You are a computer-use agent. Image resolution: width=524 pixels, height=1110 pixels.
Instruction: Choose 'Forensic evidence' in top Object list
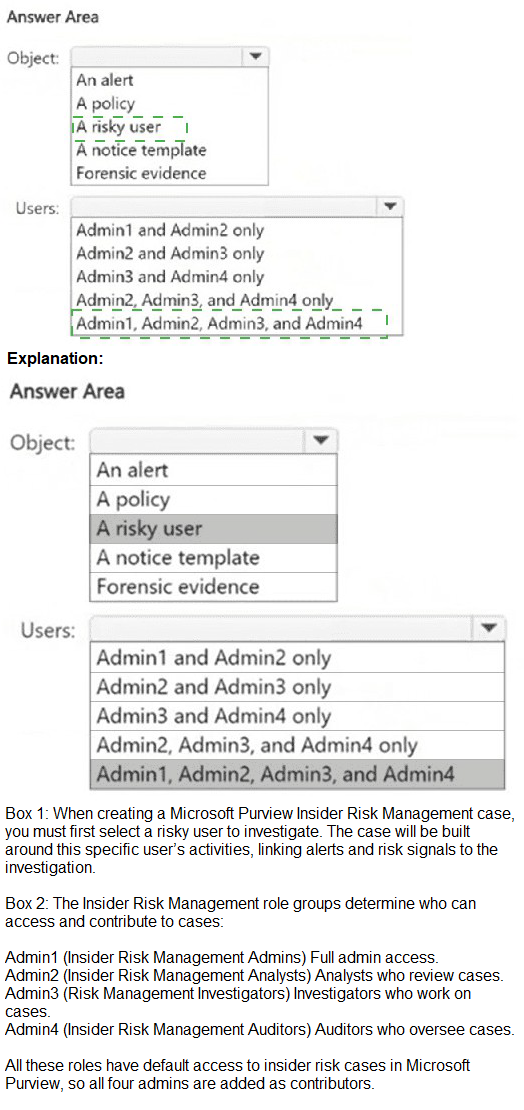point(141,173)
